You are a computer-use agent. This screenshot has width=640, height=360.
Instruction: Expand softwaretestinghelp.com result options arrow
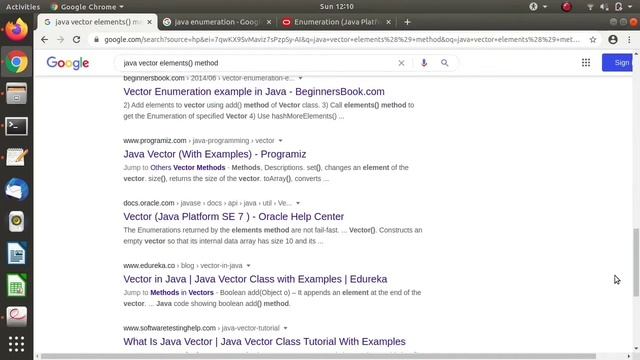click(x=285, y=328)
